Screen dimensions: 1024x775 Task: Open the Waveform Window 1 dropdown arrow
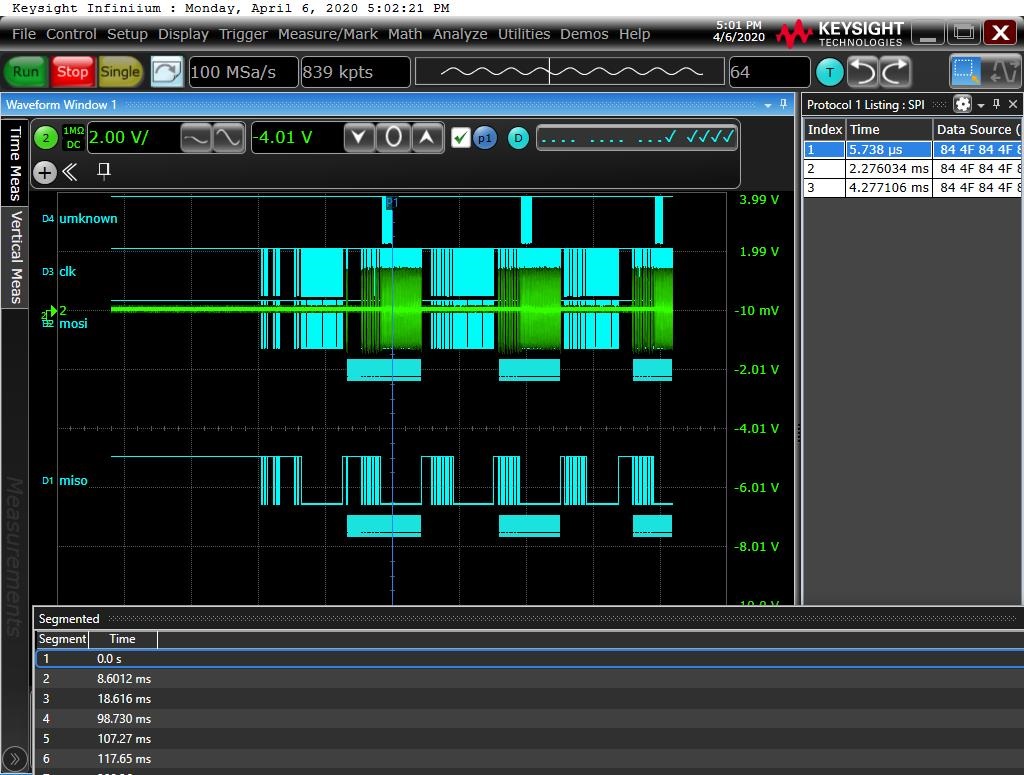pos(768,105)
